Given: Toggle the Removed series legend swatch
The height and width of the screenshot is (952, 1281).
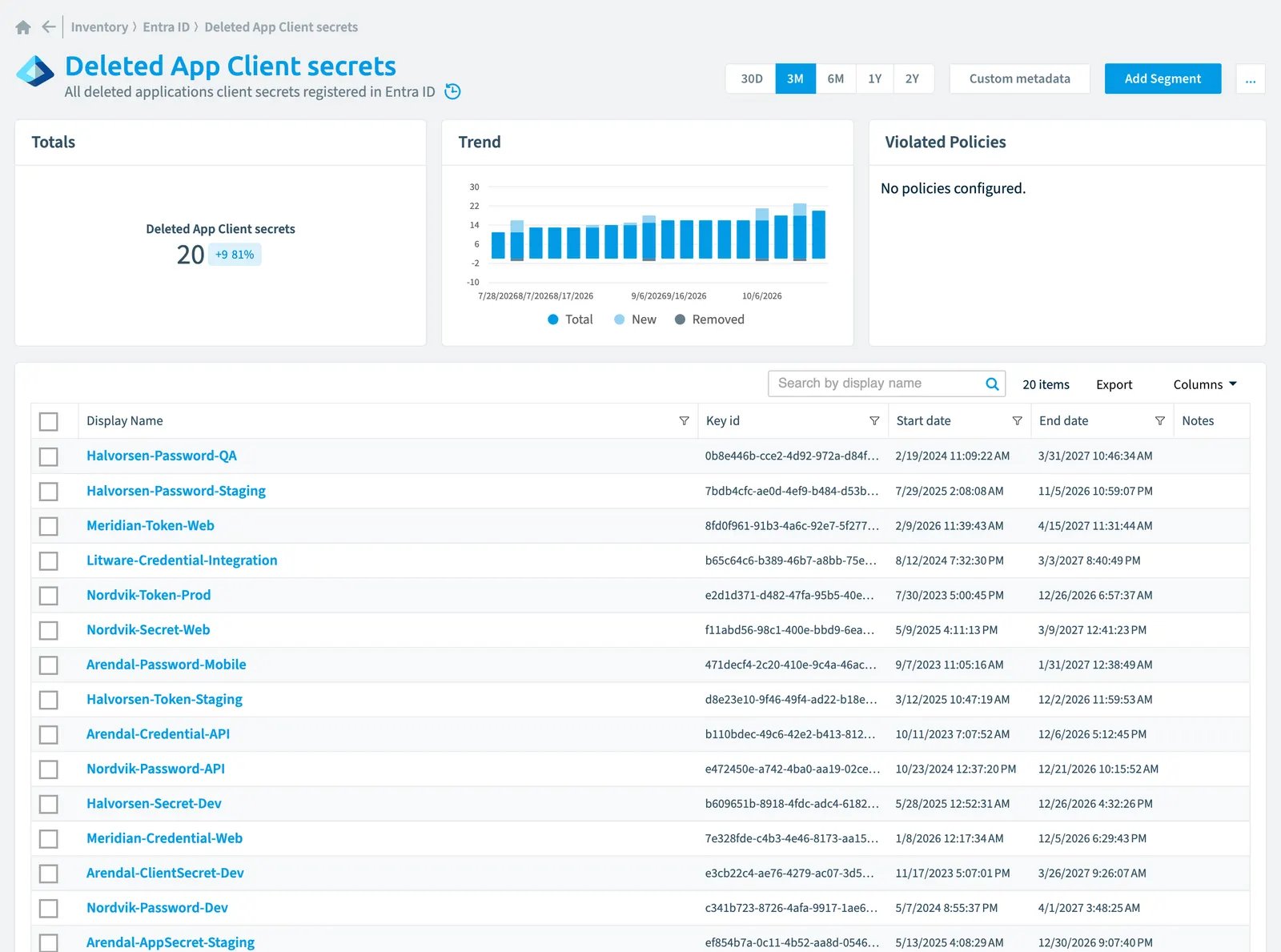Looking at the screenshot, I should click(x=680, y=319).
